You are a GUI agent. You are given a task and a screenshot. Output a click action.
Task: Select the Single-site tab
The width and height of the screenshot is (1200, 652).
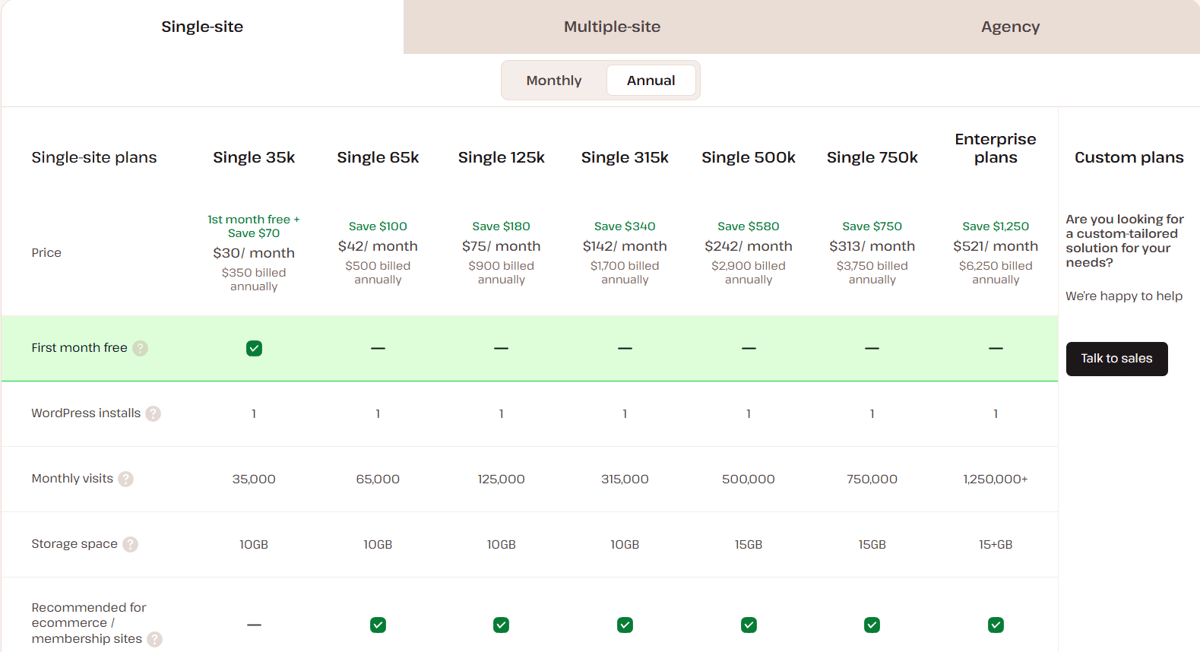202,27
